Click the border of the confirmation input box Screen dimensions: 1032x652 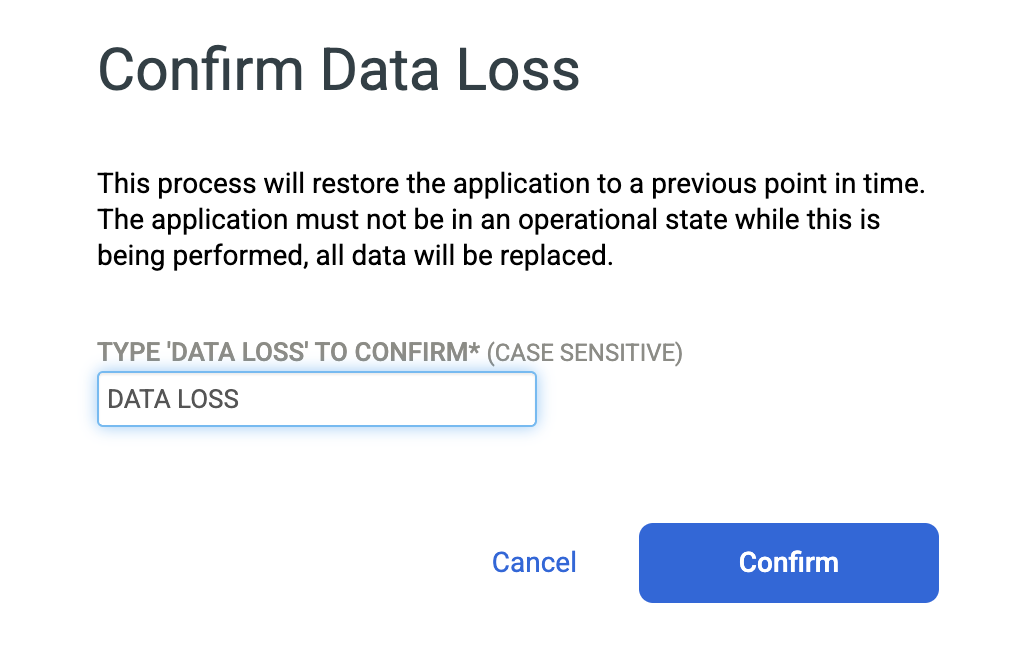[x=316, y=374]
